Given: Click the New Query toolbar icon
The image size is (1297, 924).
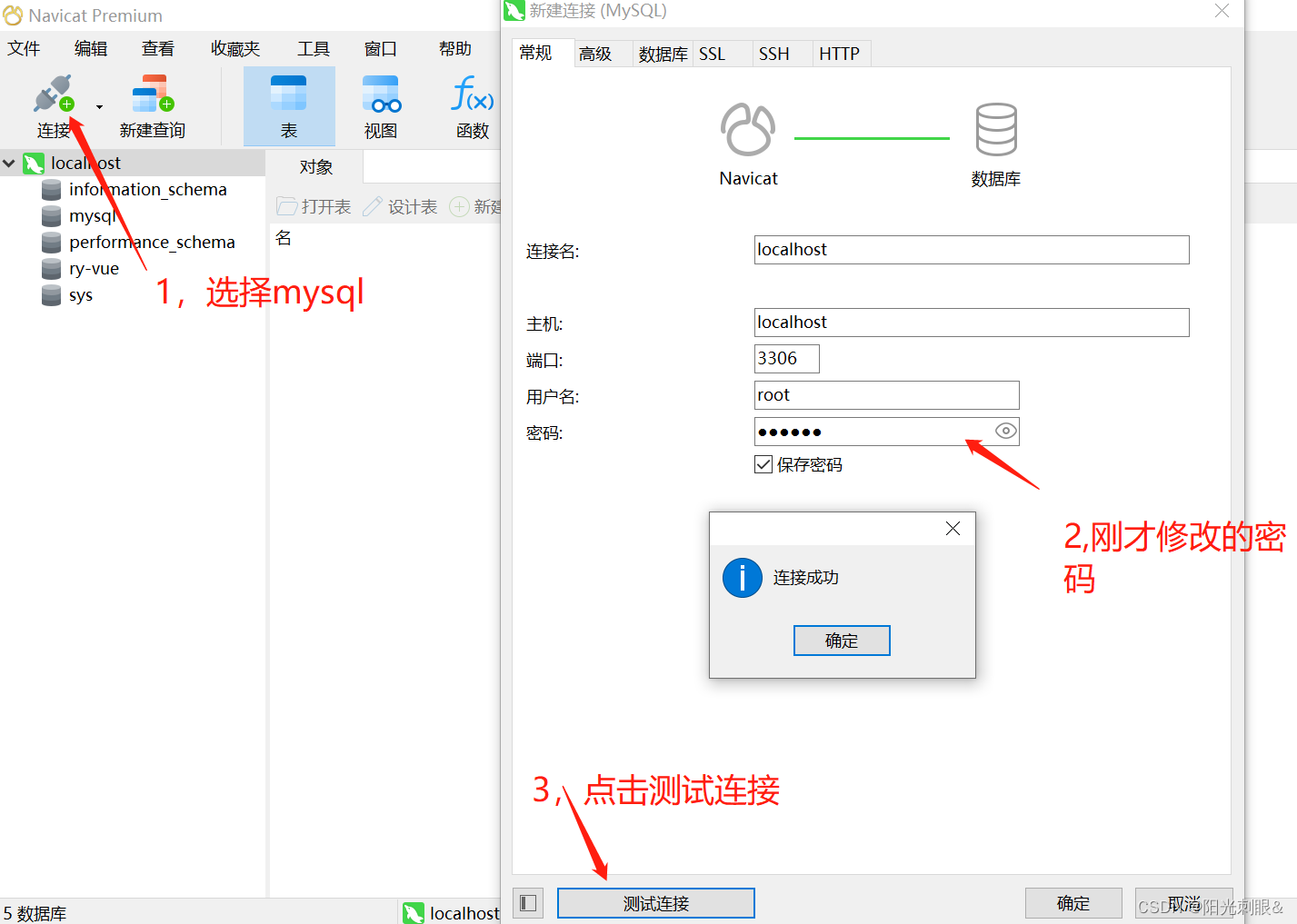Looking at the screenshot, I should tap(153, 94).
